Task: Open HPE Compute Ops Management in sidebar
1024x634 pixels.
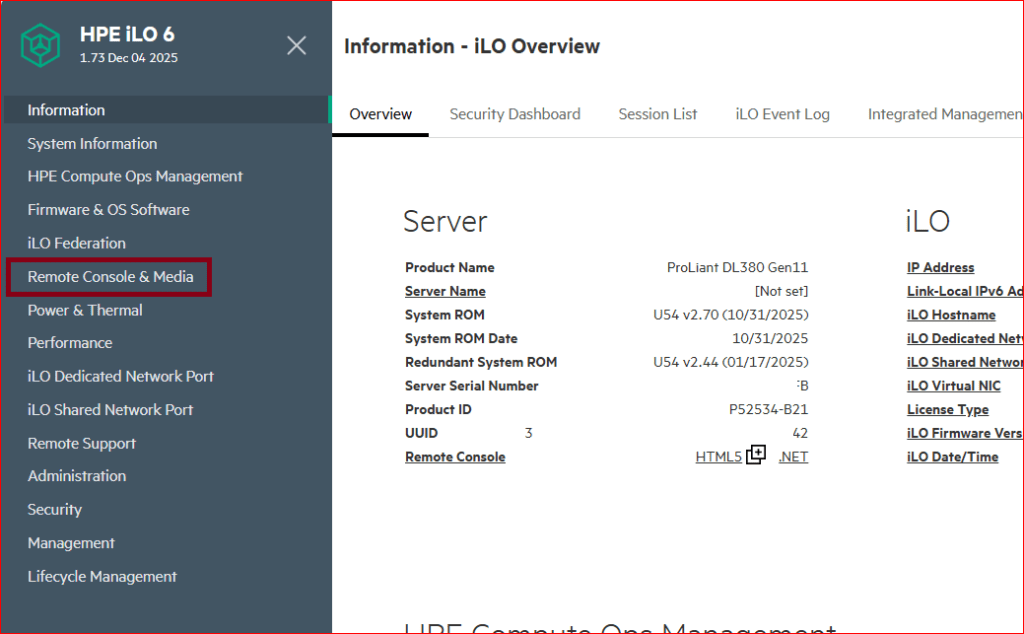Action: pyautogui.click(x=135, y=176)
